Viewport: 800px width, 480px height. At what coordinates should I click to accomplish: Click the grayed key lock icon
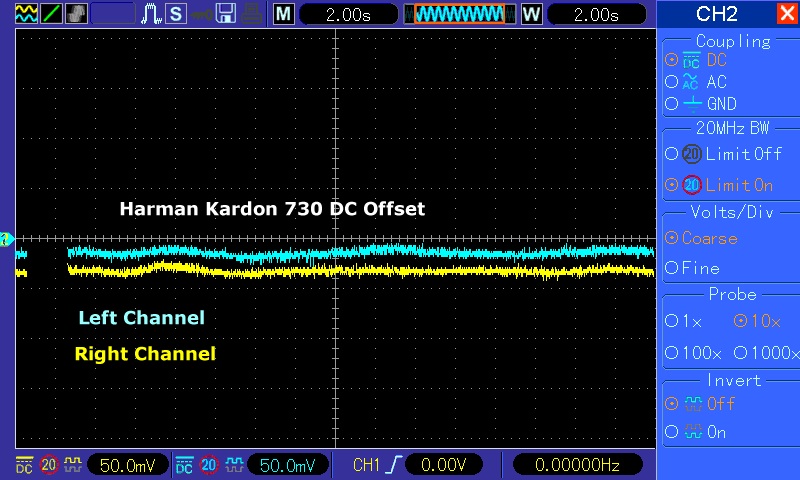point(201,15)
